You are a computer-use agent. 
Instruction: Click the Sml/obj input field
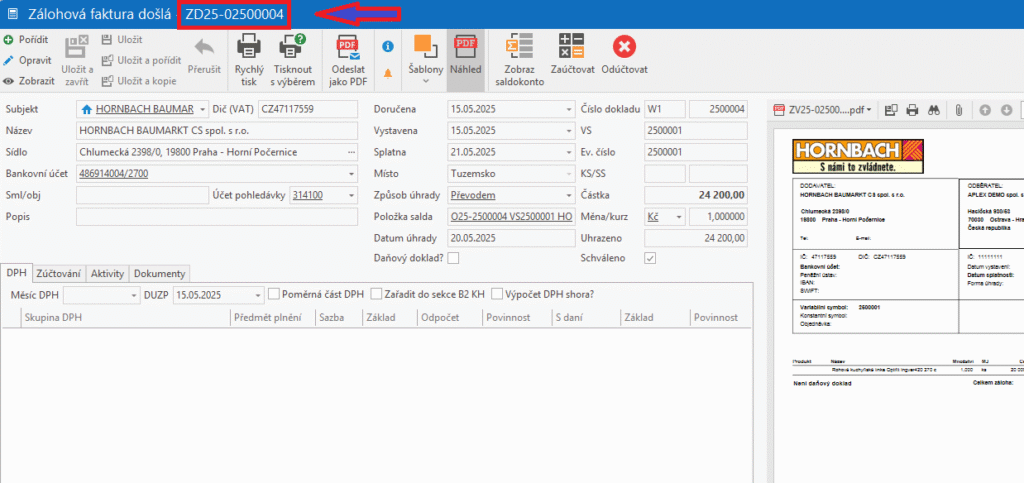click(142, 195)
